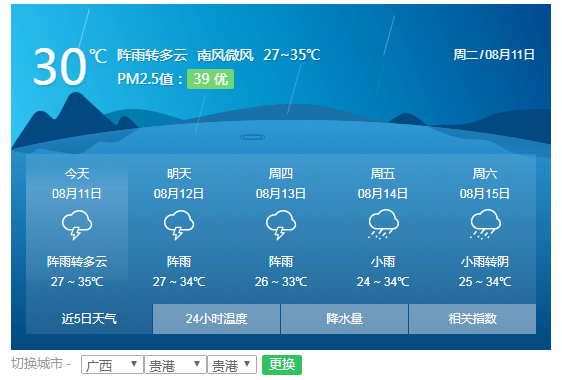This screenshot has height=380, width=562.
Task: Click the thunderstorm icon for 08月12日
Action: point(179,225)
